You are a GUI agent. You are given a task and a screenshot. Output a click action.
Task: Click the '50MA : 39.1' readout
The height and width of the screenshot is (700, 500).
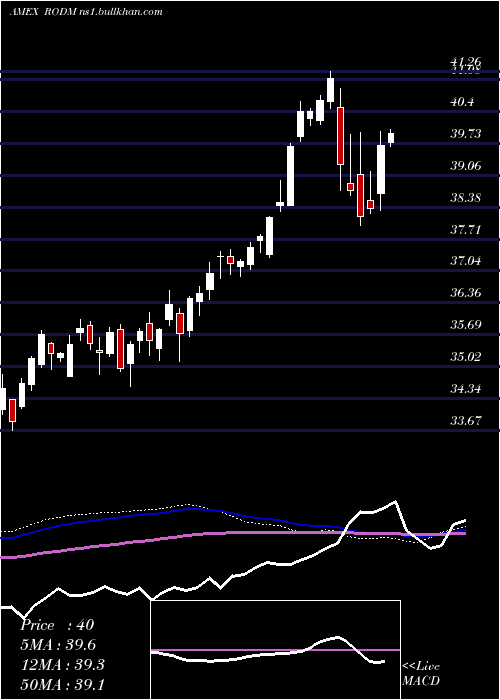[62, 684]
